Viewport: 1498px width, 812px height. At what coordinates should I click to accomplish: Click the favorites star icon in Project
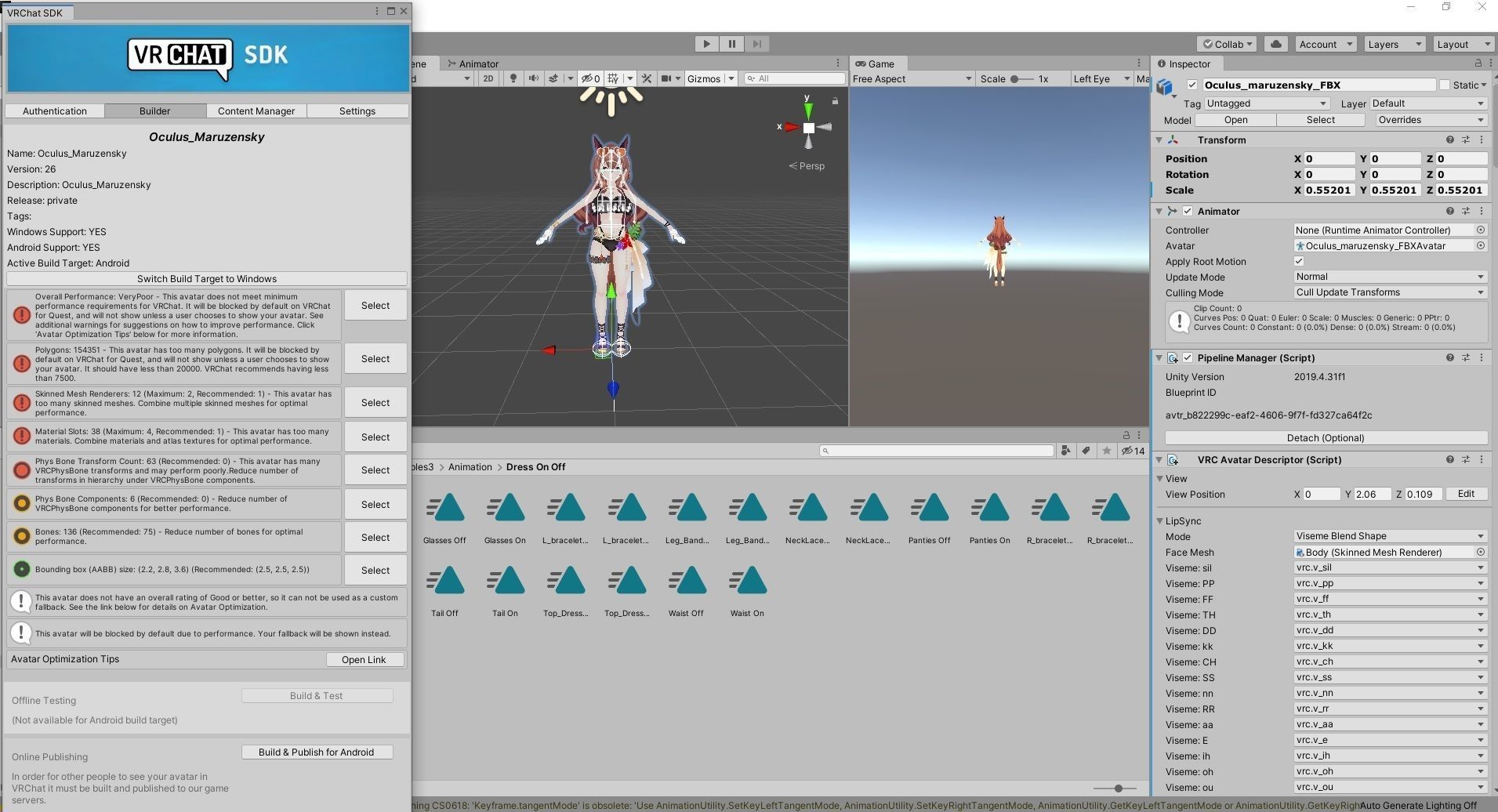click(1106, 451)
